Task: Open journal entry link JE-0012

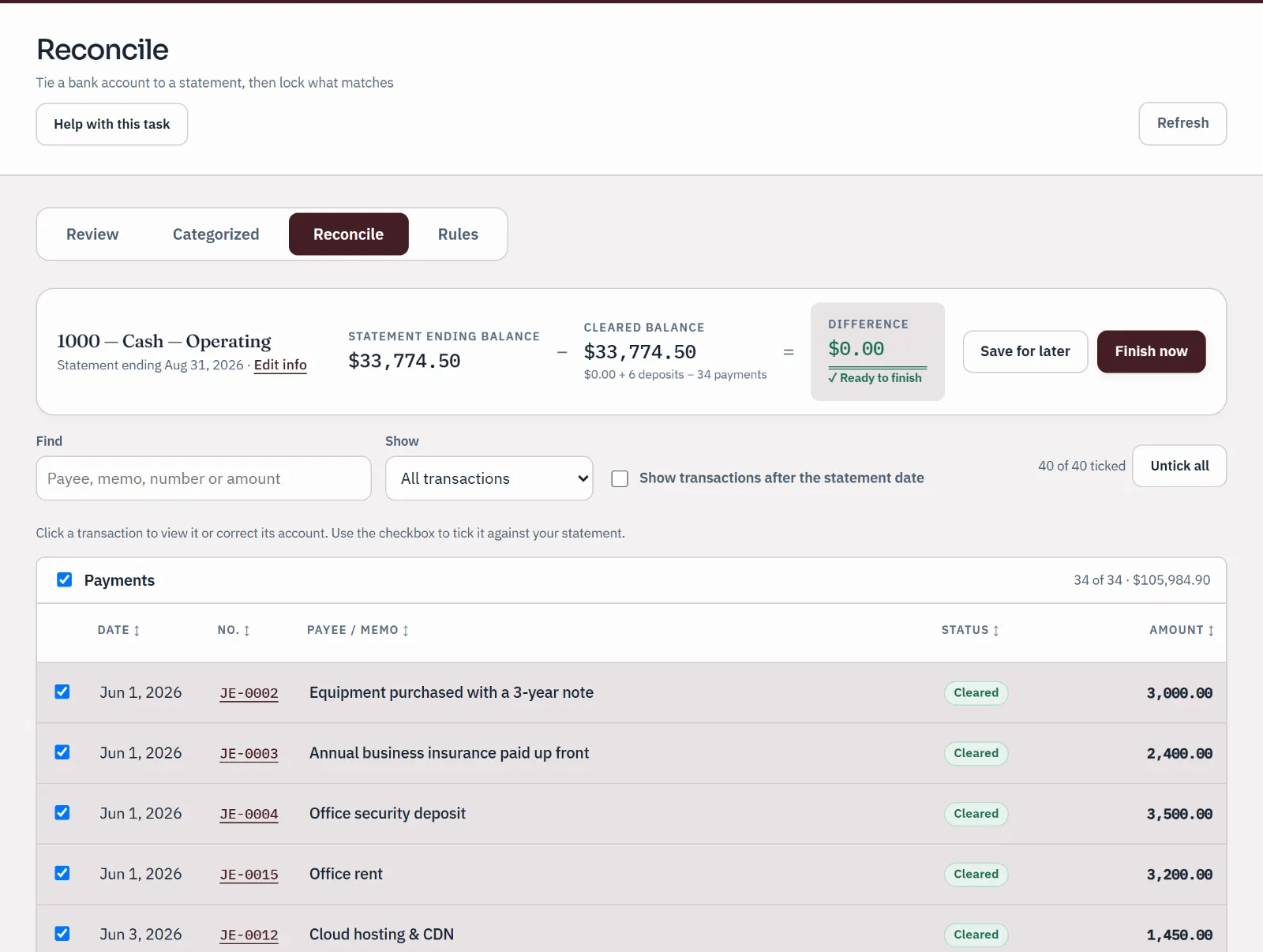Action: (x=249, y=935)
